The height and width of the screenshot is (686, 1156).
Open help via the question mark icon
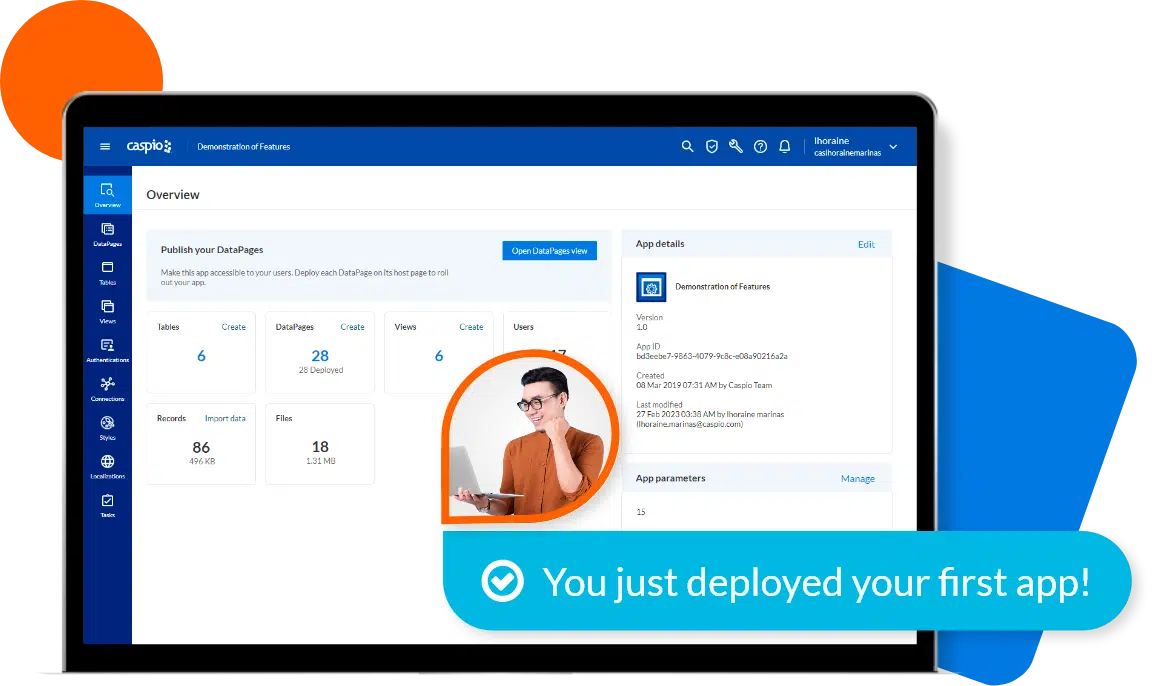click(x=761, y=146)
